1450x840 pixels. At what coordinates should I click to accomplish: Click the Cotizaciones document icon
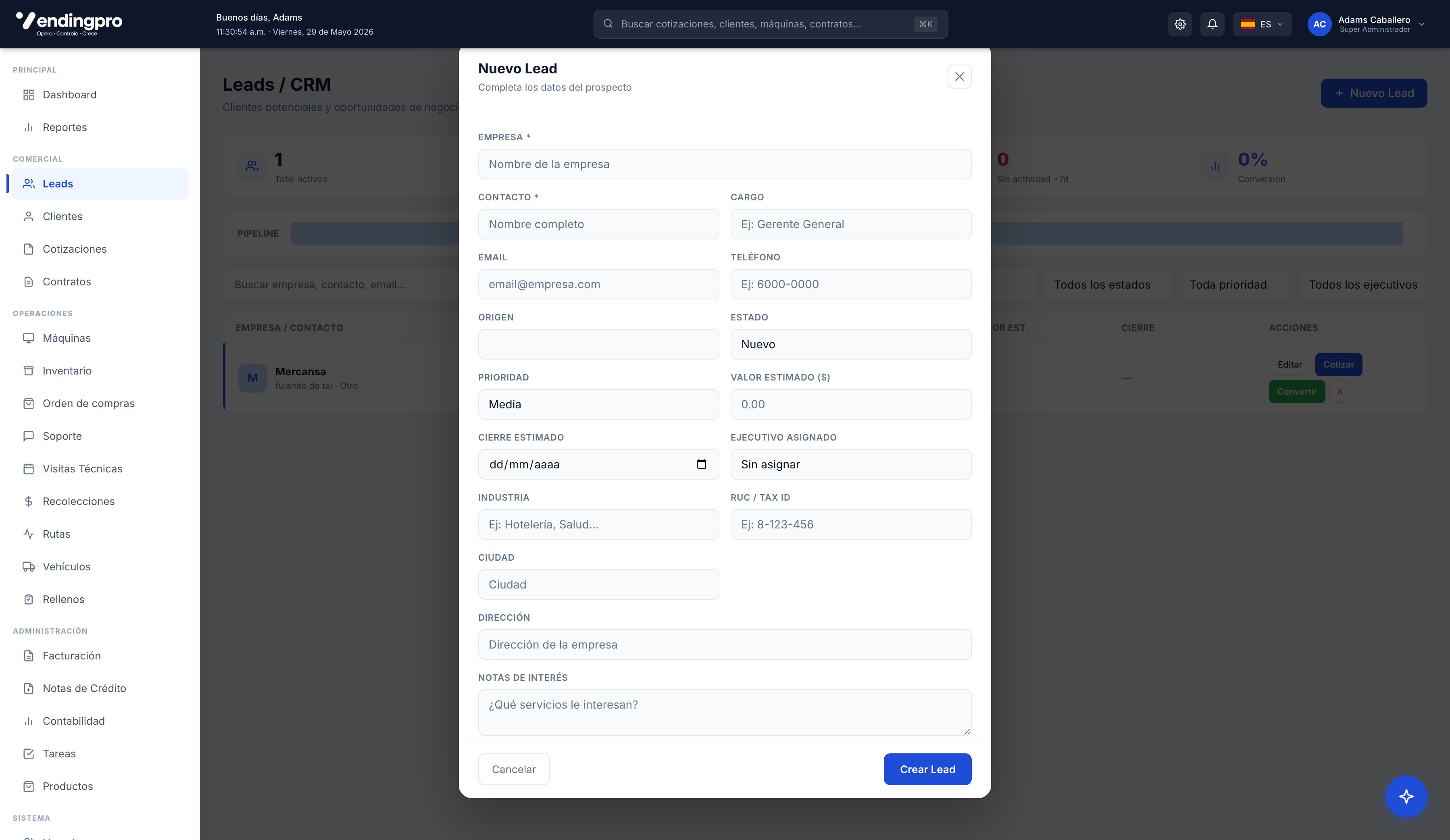tap(28, 249)
